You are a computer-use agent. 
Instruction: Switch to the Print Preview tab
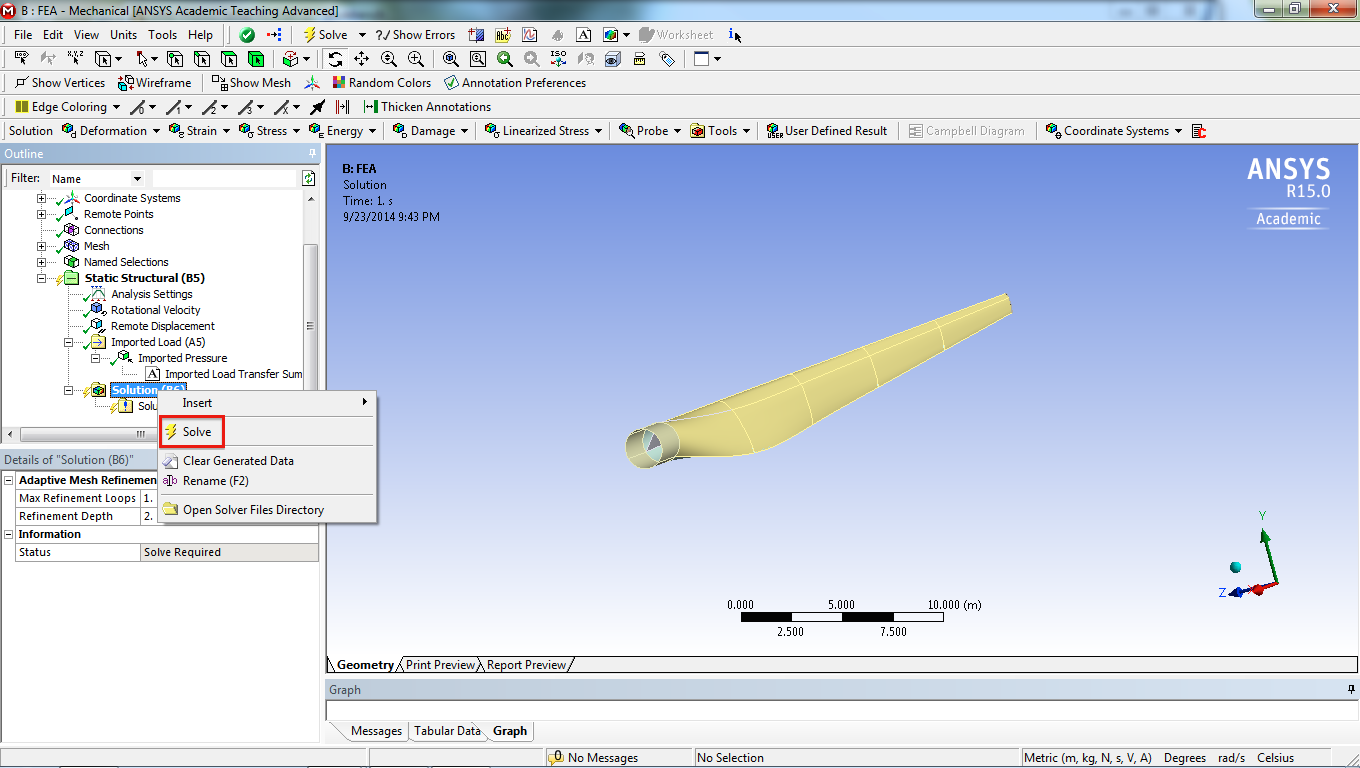pos(440,665)
